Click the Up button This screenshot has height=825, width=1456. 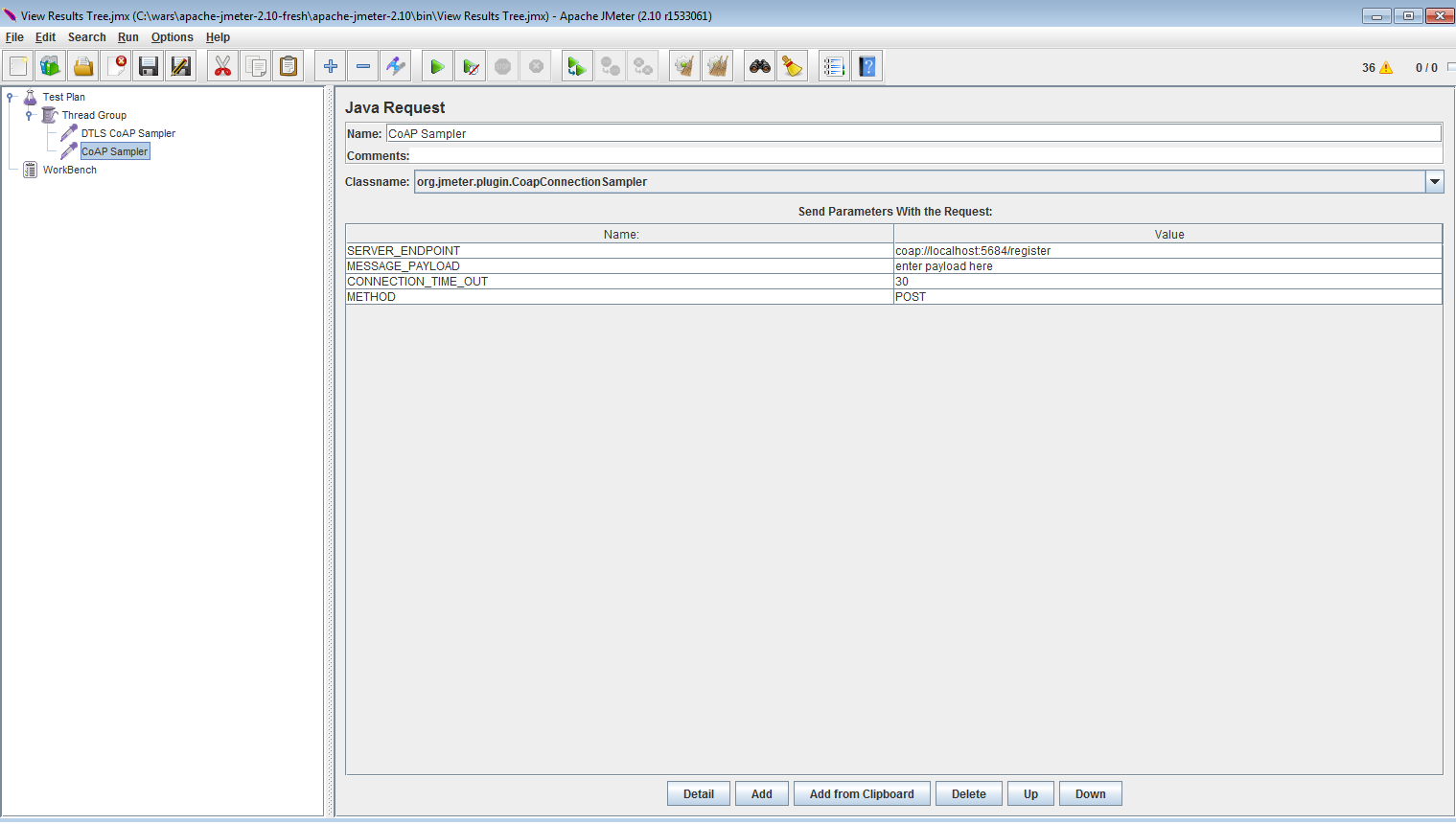[x=1030, y=793]
